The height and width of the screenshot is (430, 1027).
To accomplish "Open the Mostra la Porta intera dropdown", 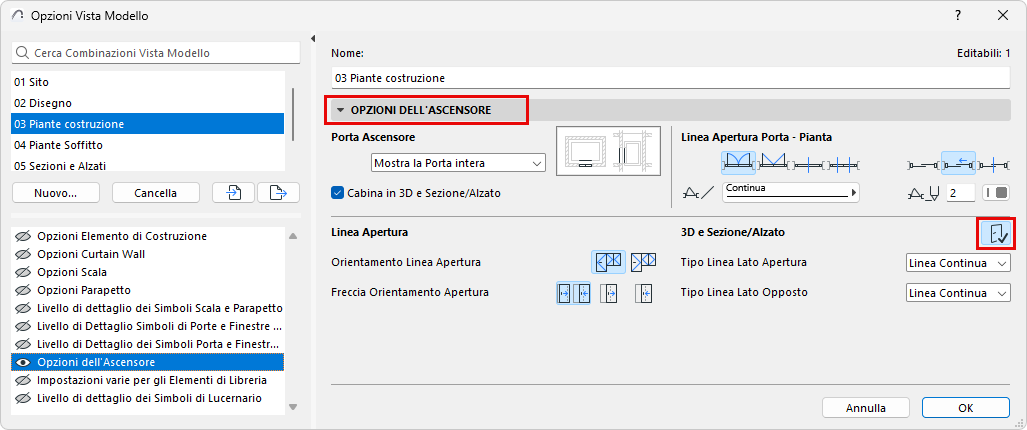I will point(457,162).
